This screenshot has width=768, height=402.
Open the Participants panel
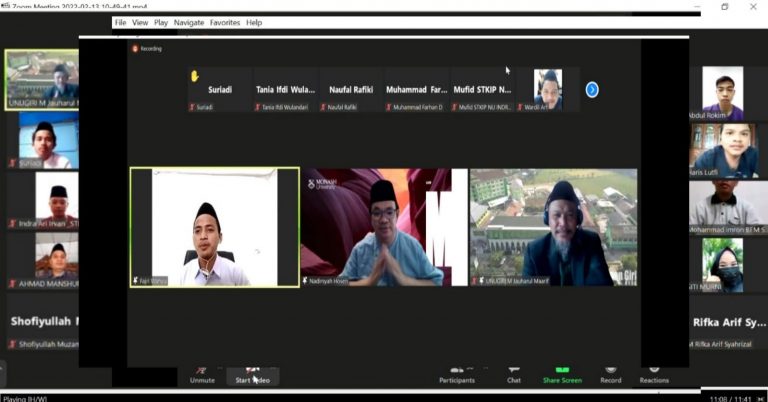pyautogui.click(x=456, y=375)
